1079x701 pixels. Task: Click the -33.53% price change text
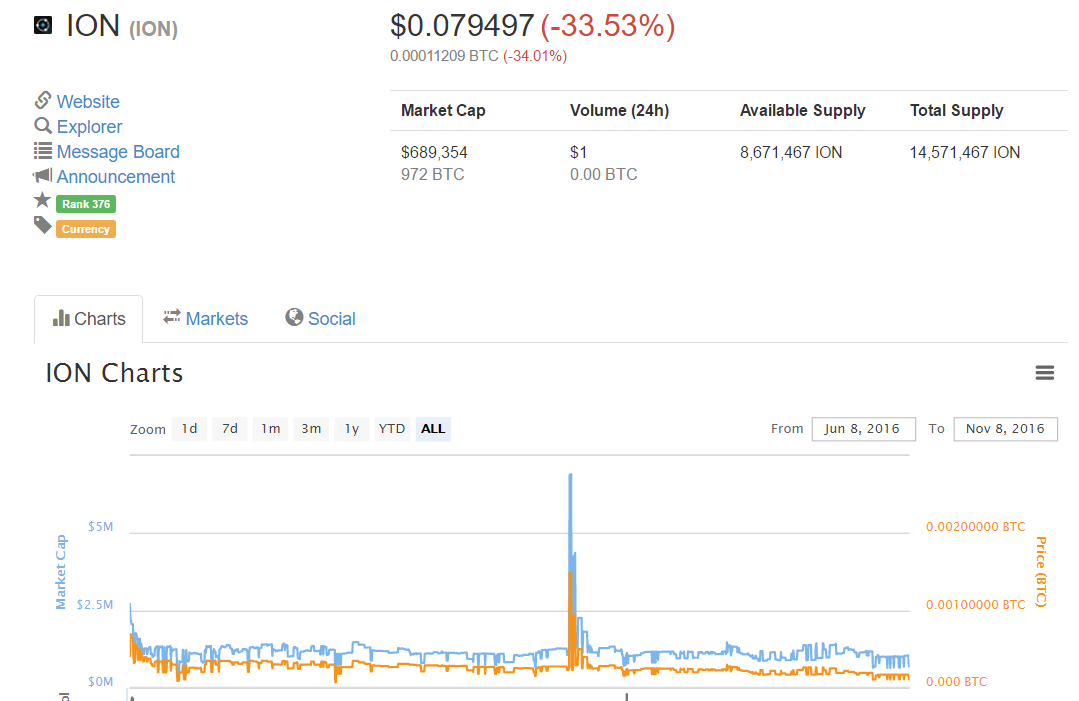tap(608, 26)
